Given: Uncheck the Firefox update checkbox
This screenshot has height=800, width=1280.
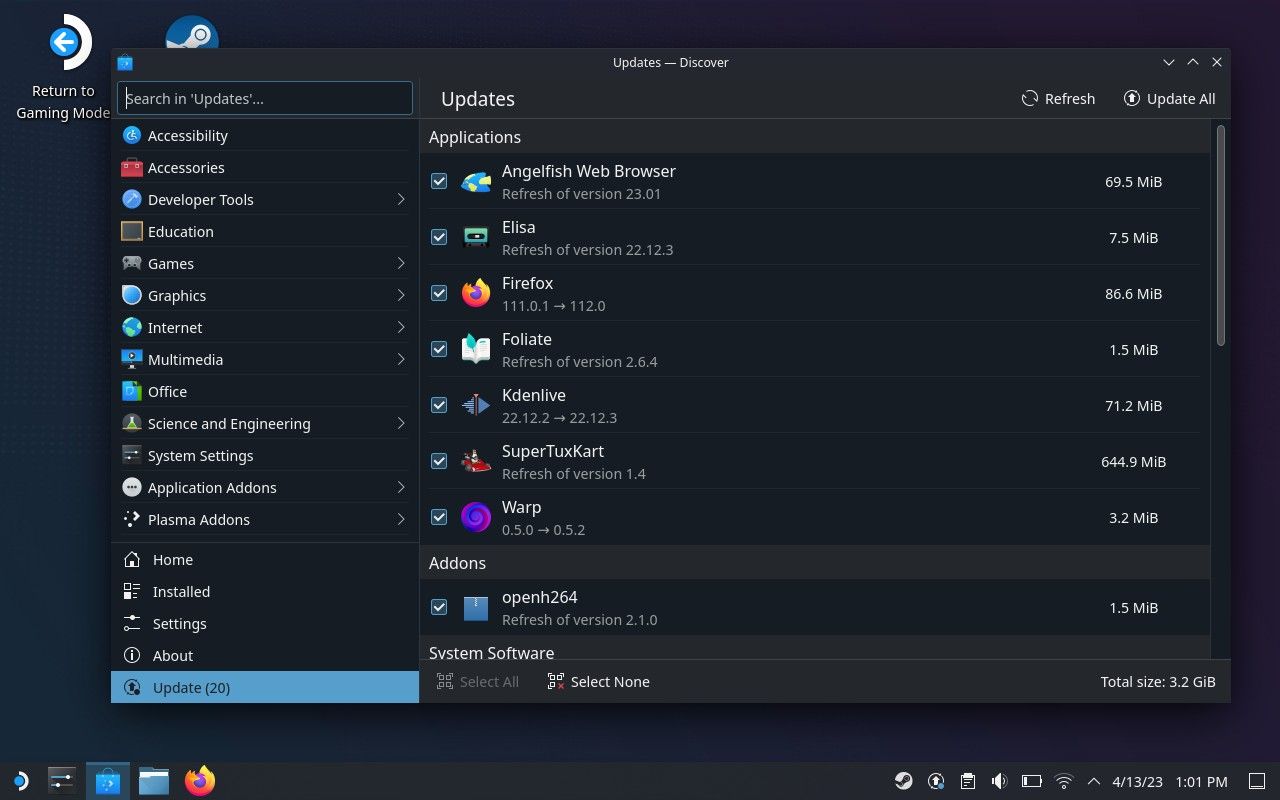Looking at the screenshot, I should pos(439,294).
